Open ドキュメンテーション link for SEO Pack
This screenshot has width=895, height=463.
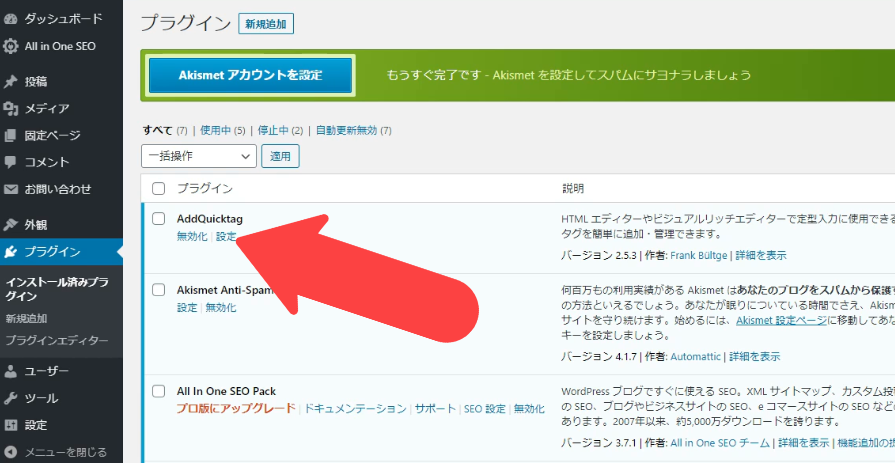click(355, 409)
